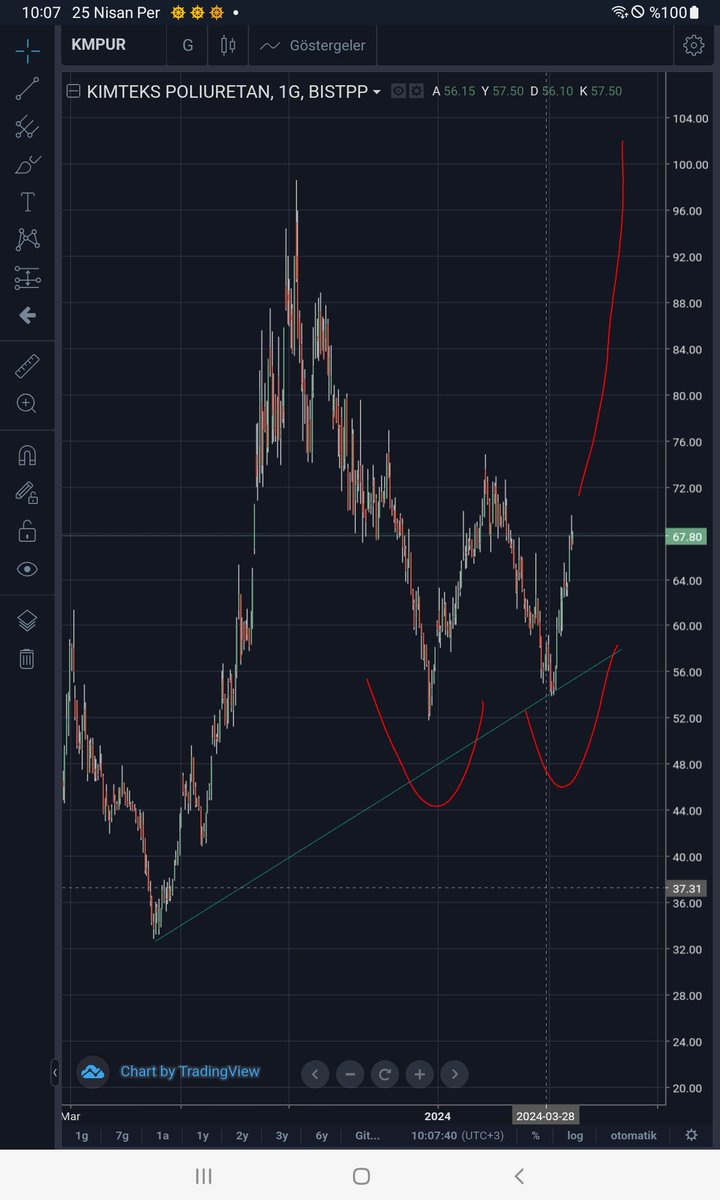Open Android recent apps button
This screenshot has height=1200, width=720.
coord(204,1176)
